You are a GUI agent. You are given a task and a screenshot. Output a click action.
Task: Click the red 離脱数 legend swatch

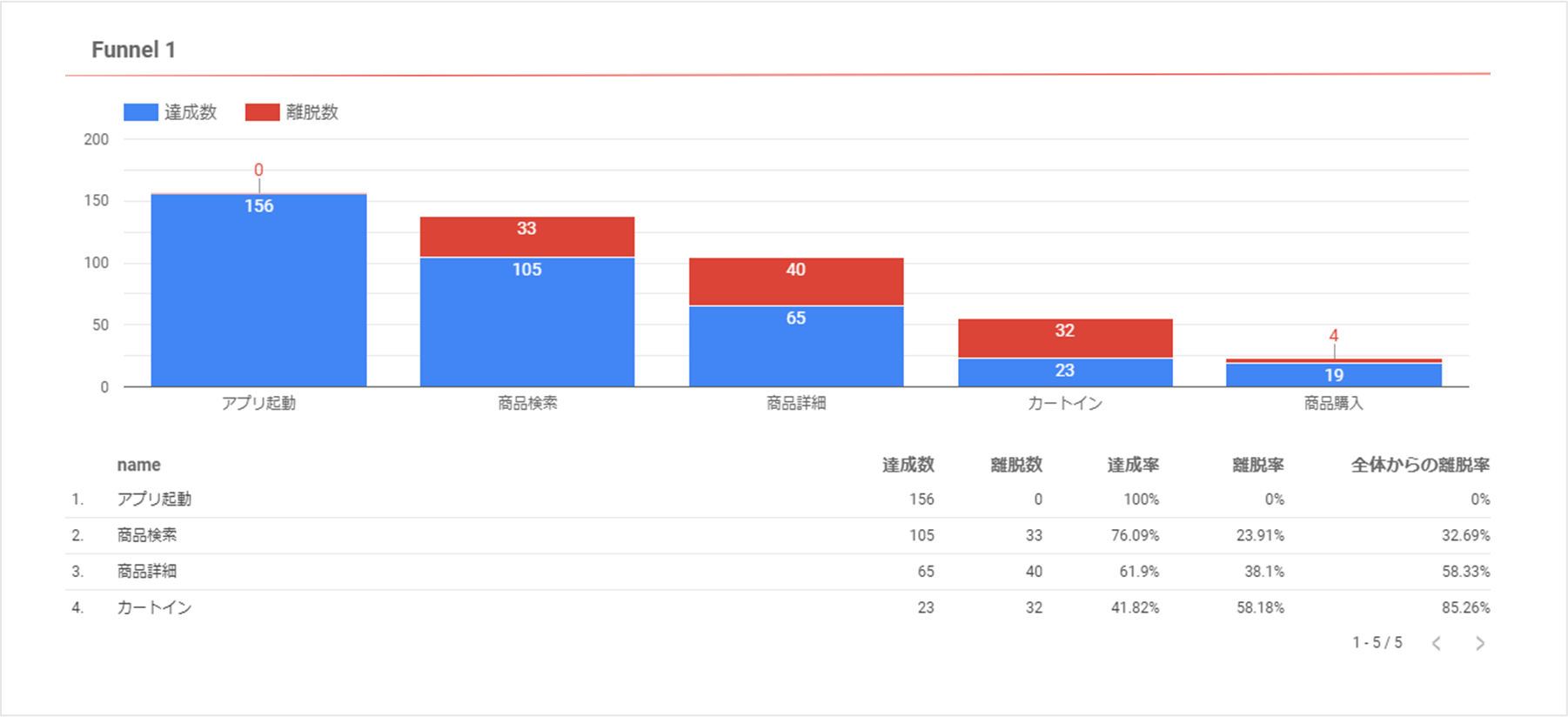[x=262, y=112]
